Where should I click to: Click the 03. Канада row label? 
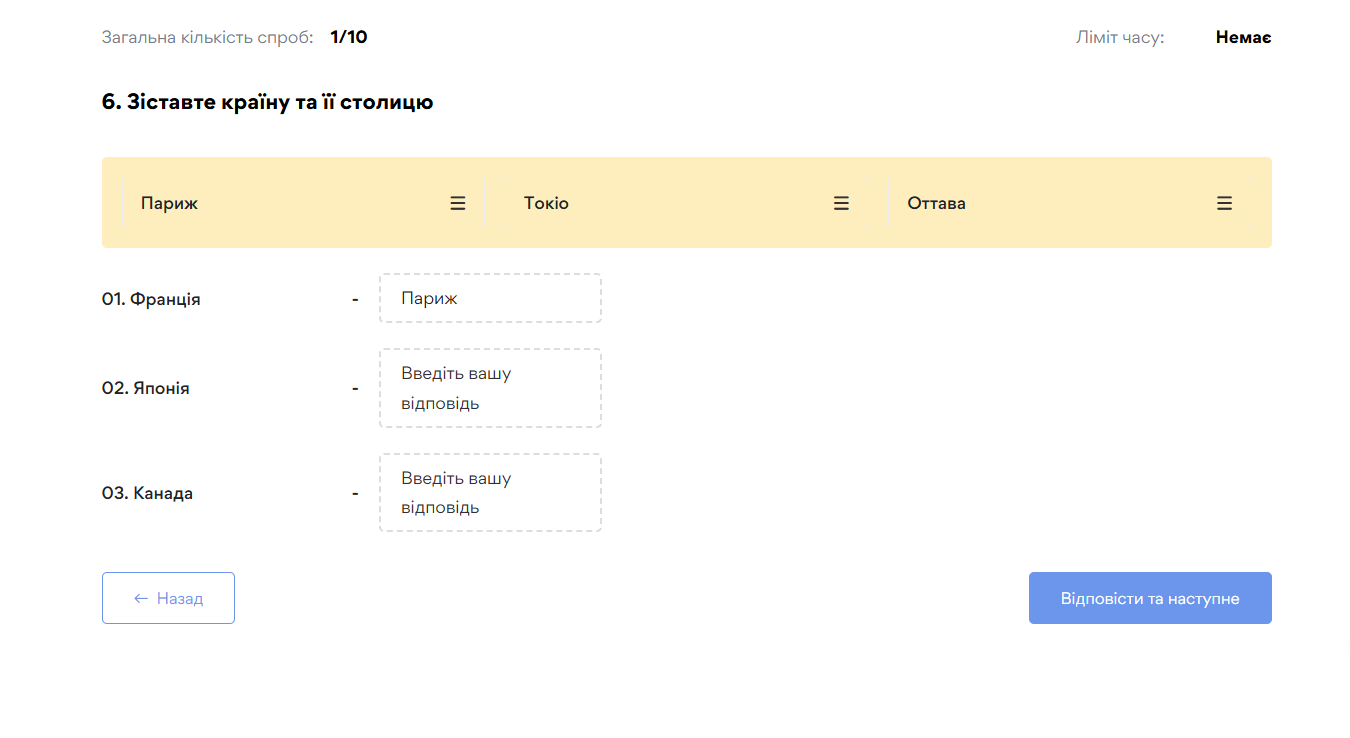pyautogui.click(x=147, y=493)
